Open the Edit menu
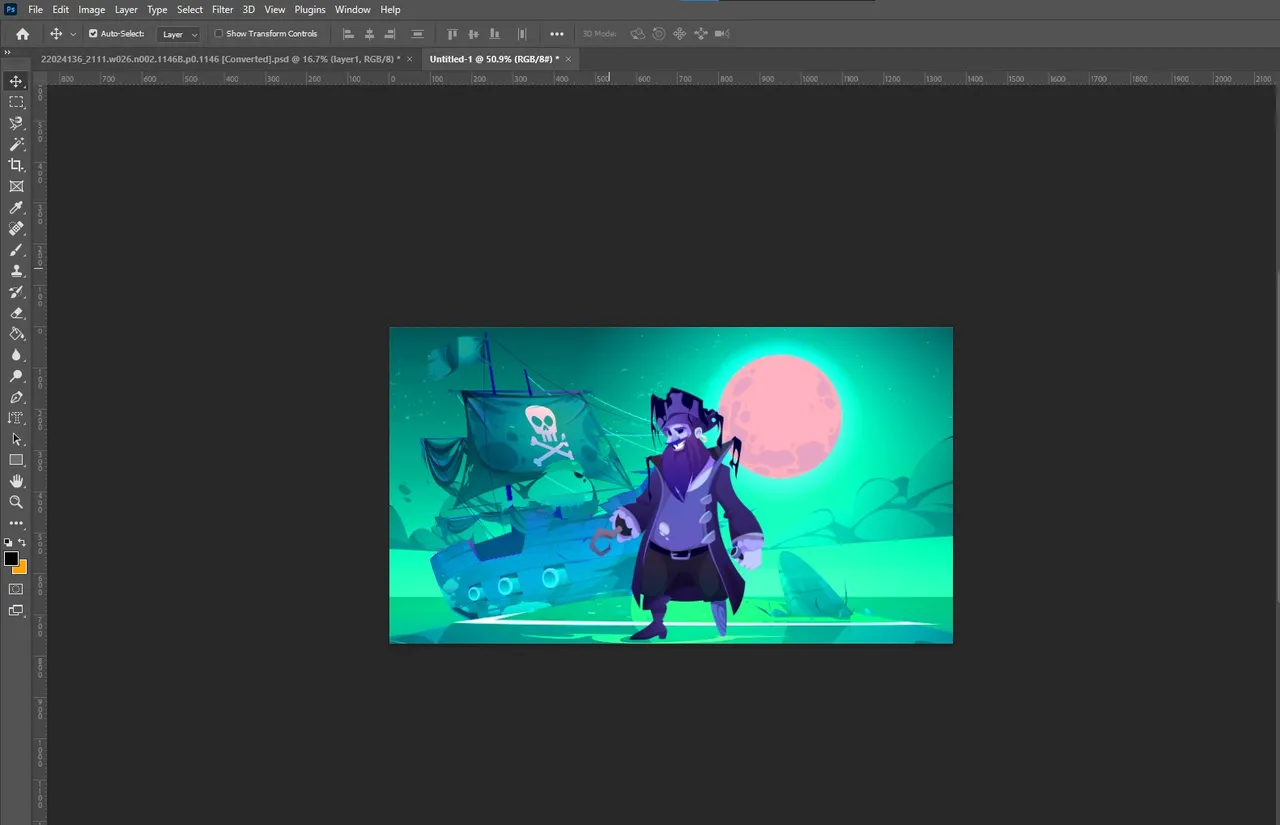Image resolution: width=1280 pixels, height=825 pixels. point(61,9)
